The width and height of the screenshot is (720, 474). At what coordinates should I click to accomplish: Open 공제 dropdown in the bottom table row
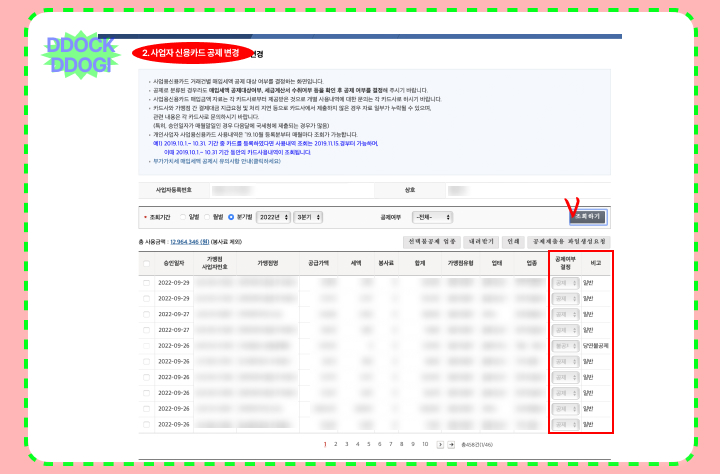click(x=565, y=424)
